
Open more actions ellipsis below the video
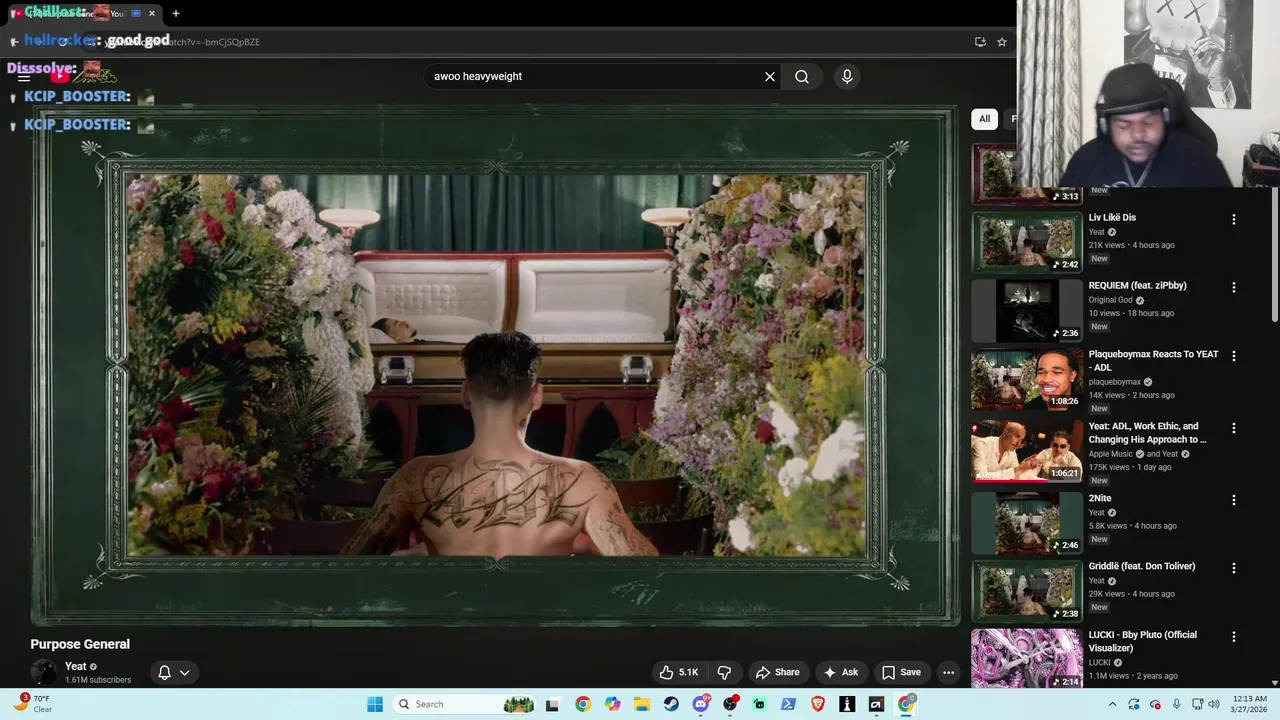[948, 672]
